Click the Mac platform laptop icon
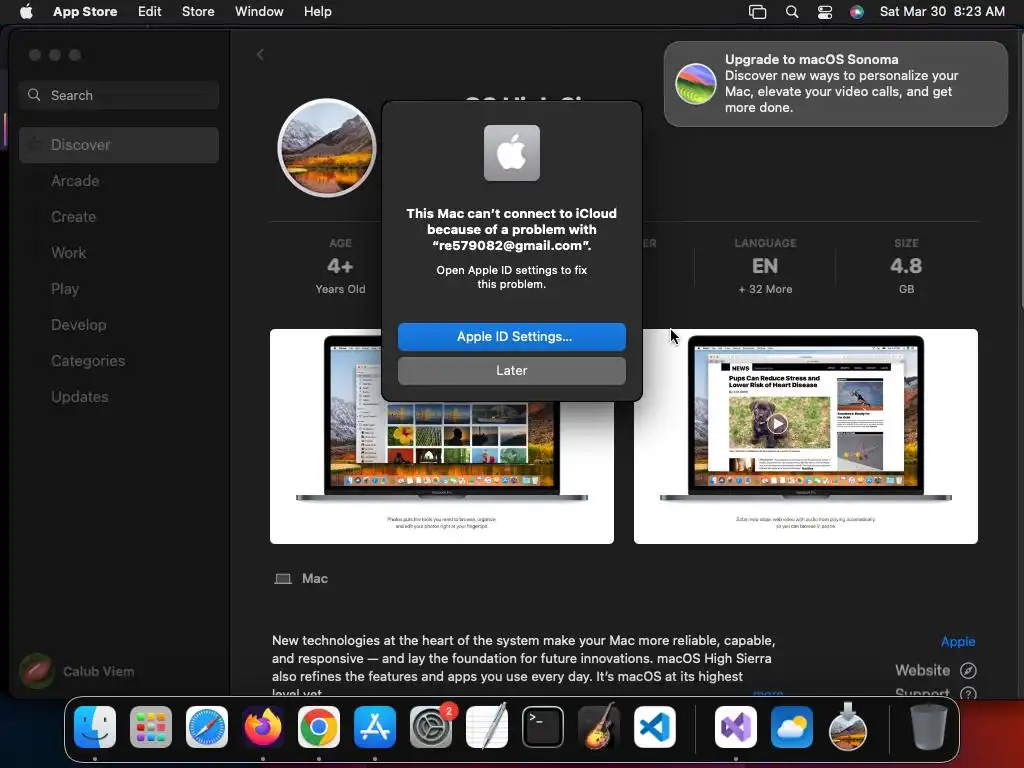The image size is (1024, 768). pyautogui.click(x=283, y=579)
